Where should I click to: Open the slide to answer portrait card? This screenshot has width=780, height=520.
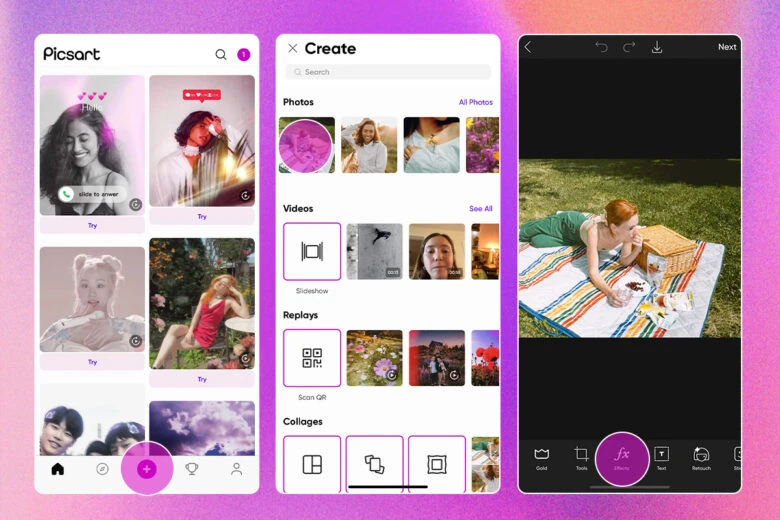point(93,145)
